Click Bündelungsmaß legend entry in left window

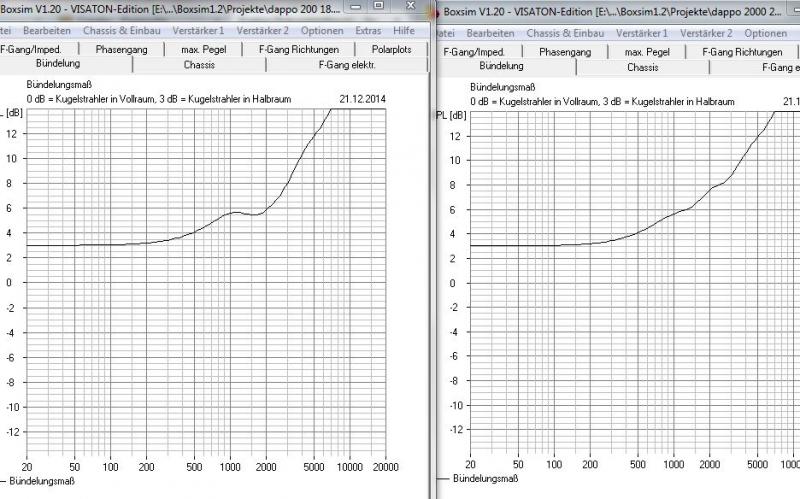tap(42, 481)
